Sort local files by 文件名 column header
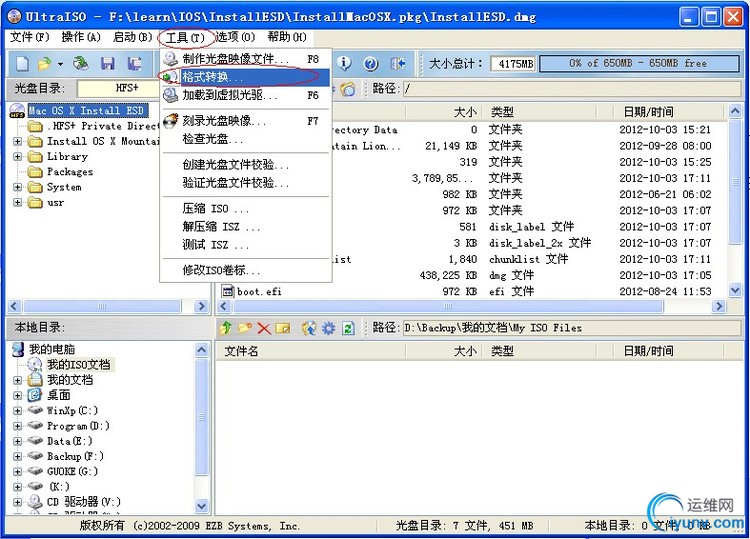 pos(242,352)
